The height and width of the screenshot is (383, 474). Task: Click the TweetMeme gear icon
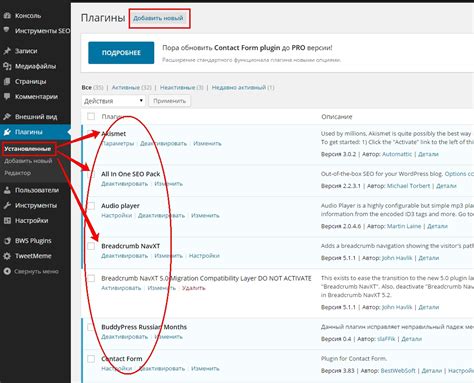coord(7,256)
